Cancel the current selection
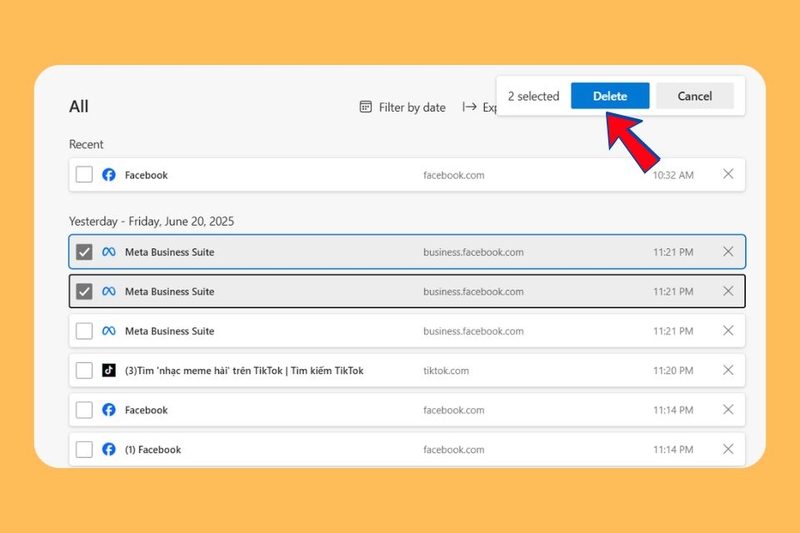Viewport: 800px width, 533px height. [694, 96]
